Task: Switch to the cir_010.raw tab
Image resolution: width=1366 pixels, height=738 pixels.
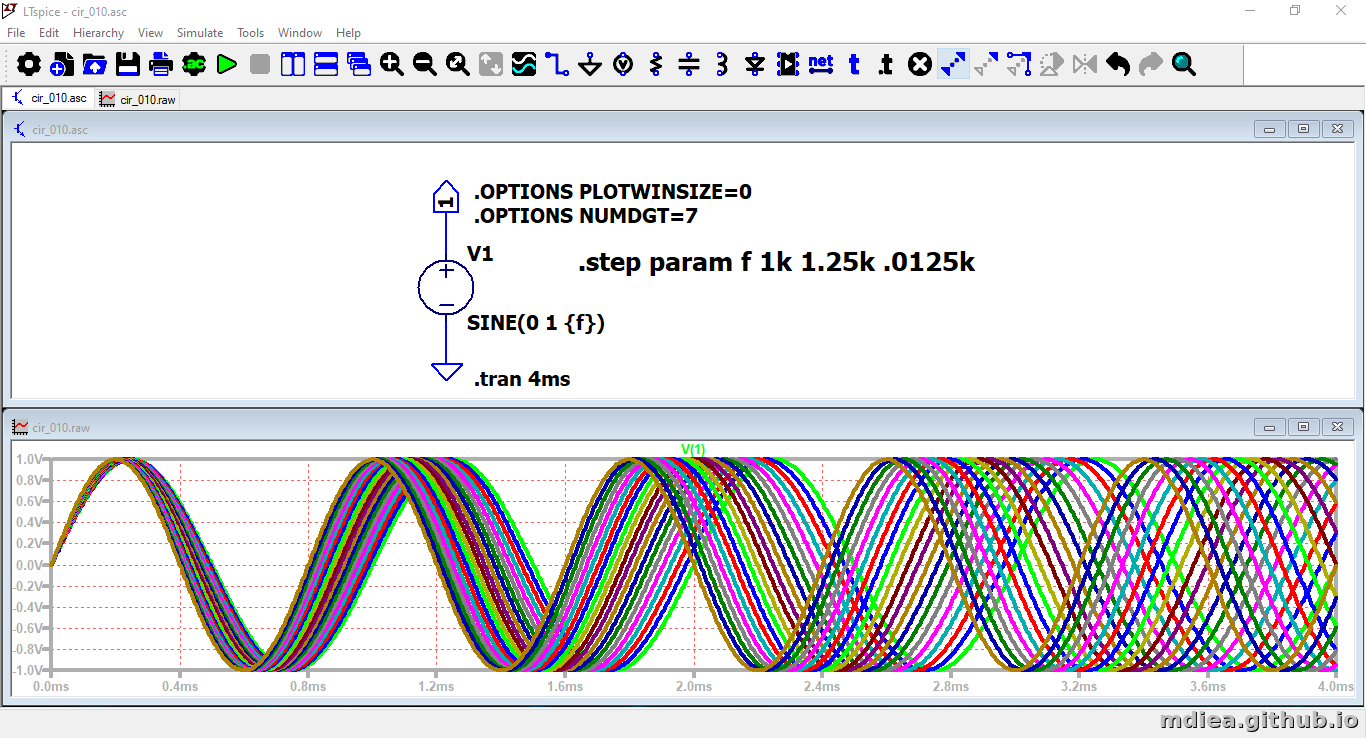Action: pyautogui.click(x=138, y=99)
